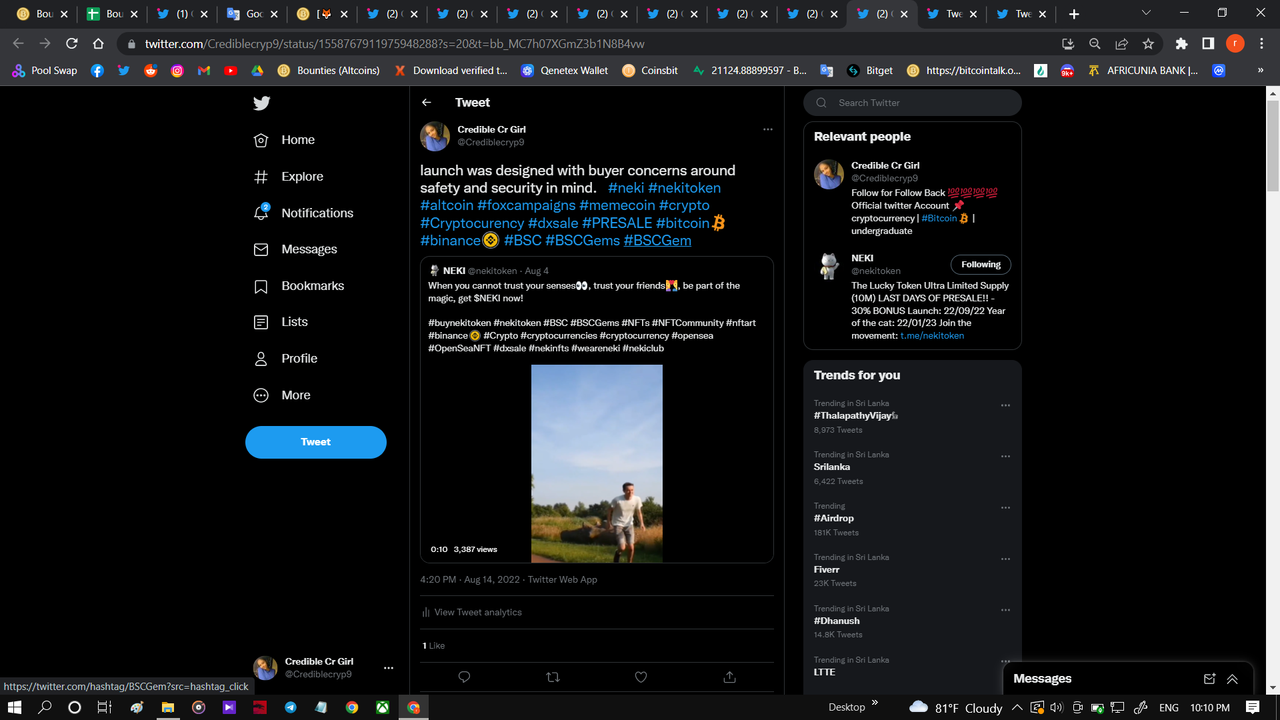Reply to the tweet via the reply icon
The image size is (1280, 720).
[463, 677]
